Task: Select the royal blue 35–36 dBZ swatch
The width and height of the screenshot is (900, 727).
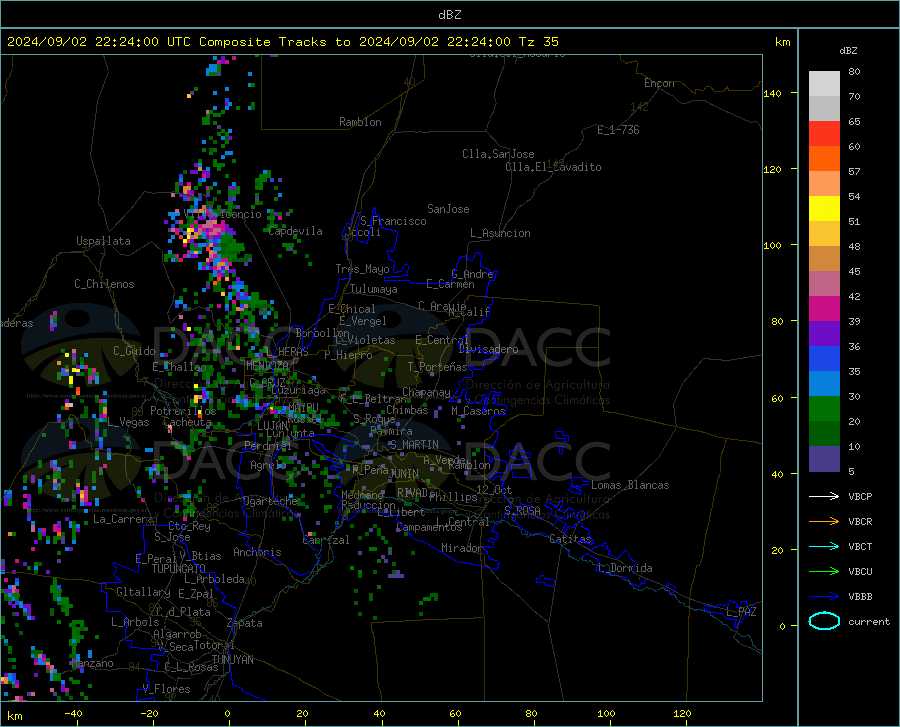Action: (x=824, y=359)
